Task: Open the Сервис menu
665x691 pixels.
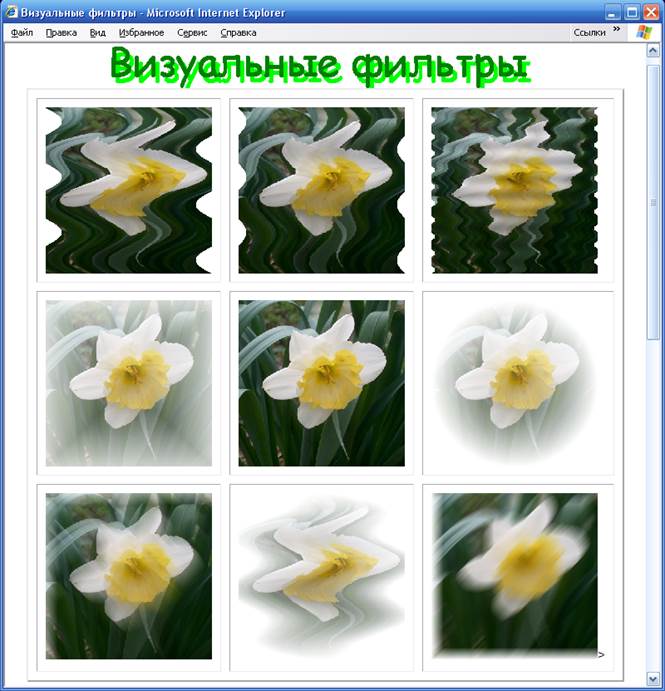Action: [192, 33]
